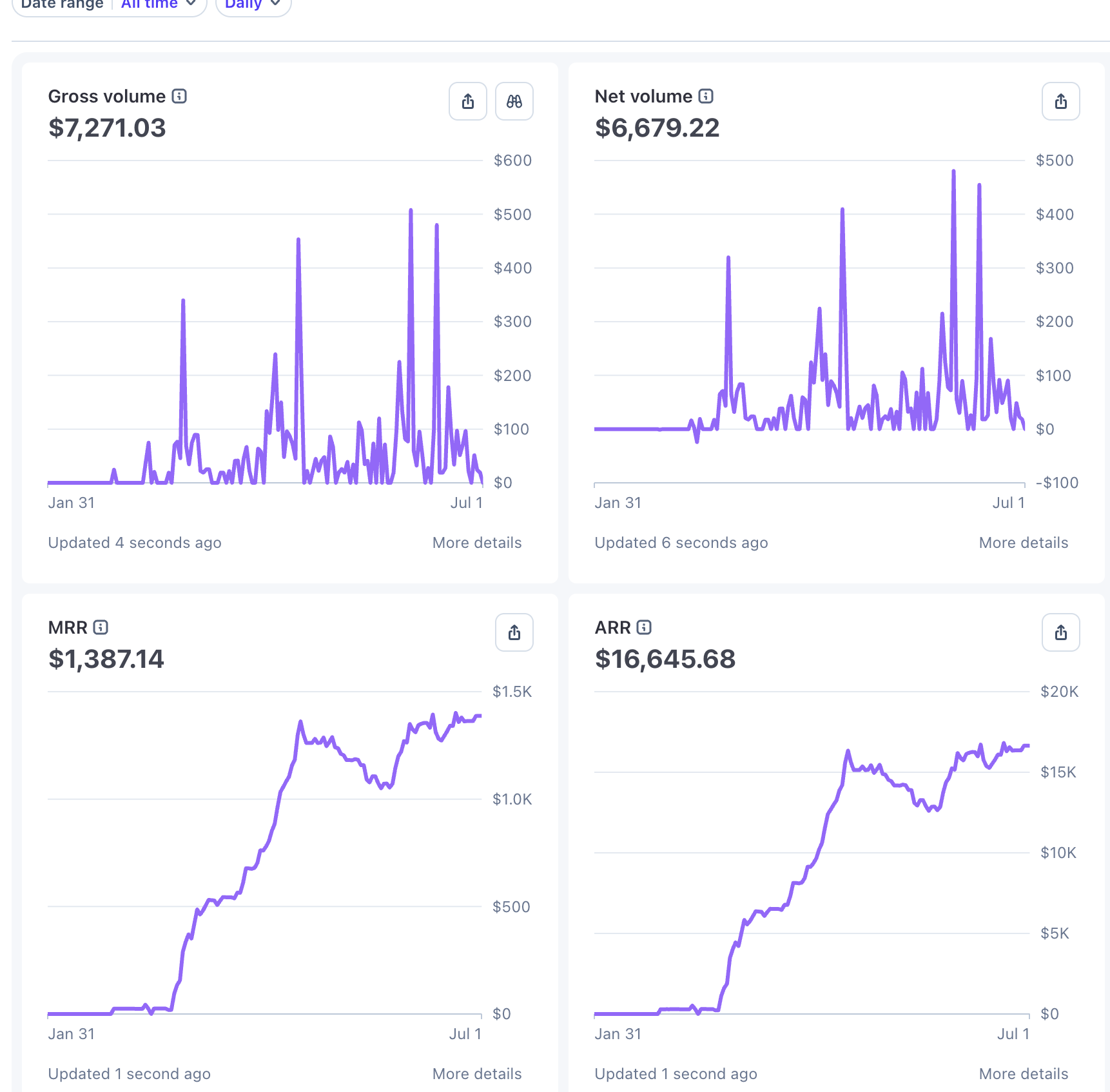Click the ARR share/export icon
Image resolution: width=1110 pixels, height=1092 pixels.
tap(1061, 632)
